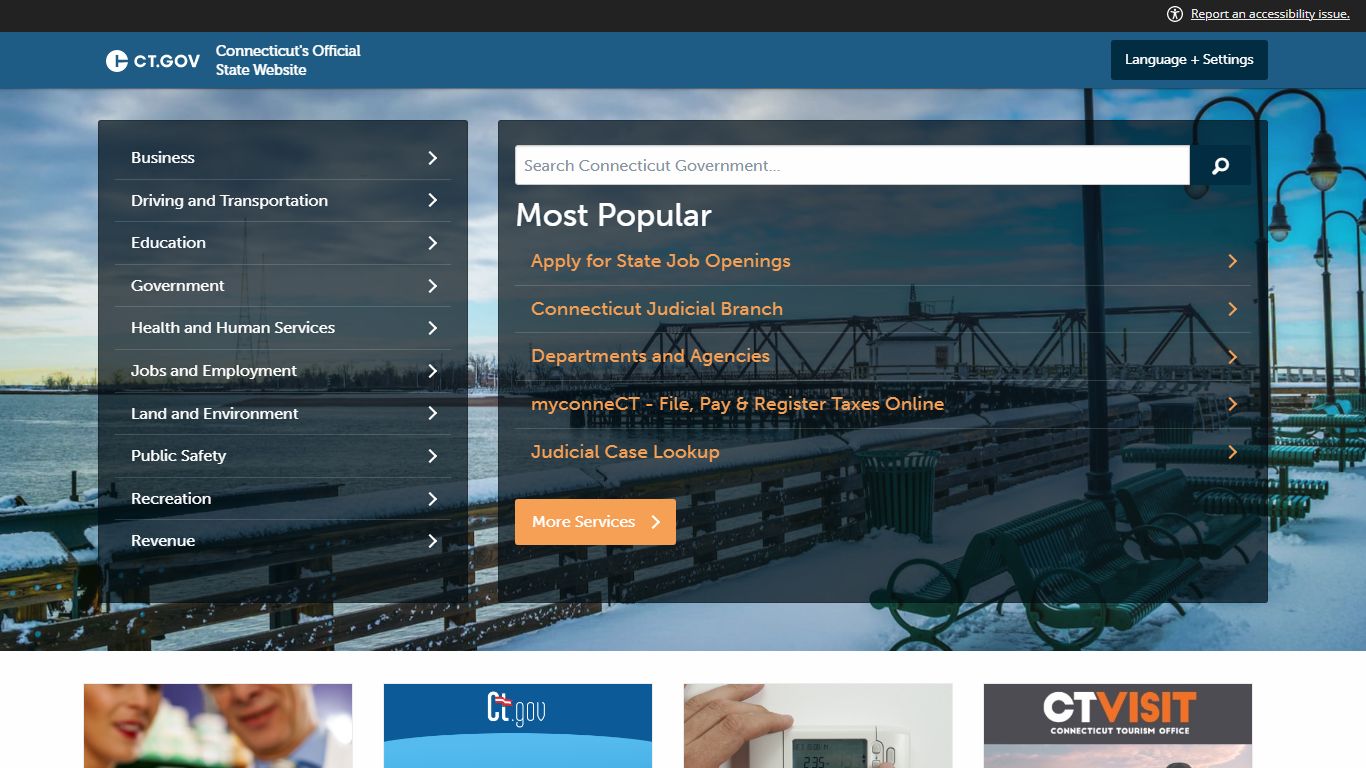Click arrow next to Judicial Case Lookup

click(1232, 452)
